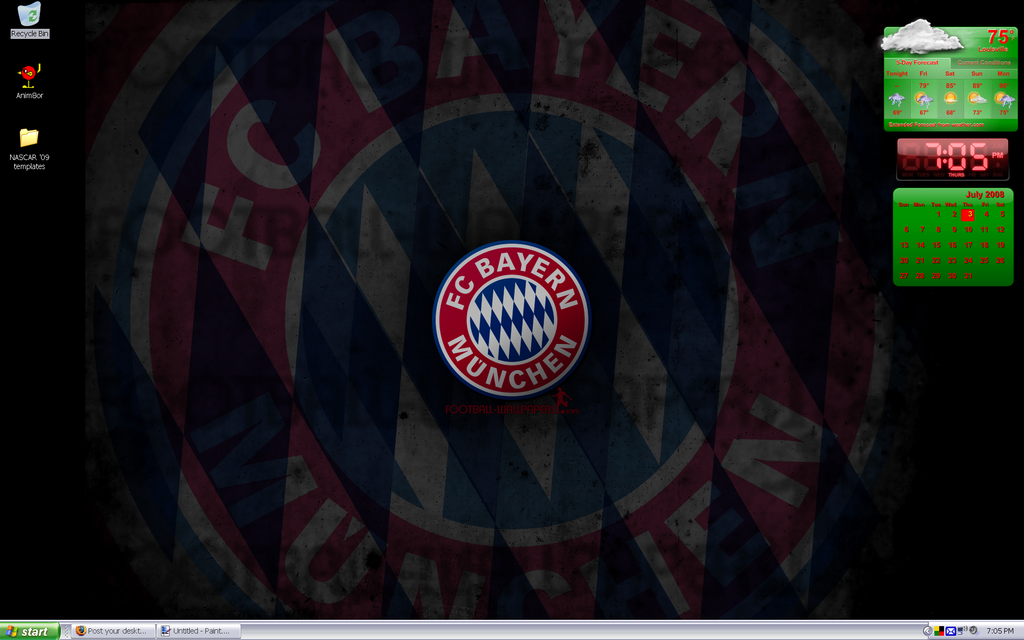Select July 31 on the calendar widget
The width and height of the screenshot is (1024, 640).
point(968,276)
